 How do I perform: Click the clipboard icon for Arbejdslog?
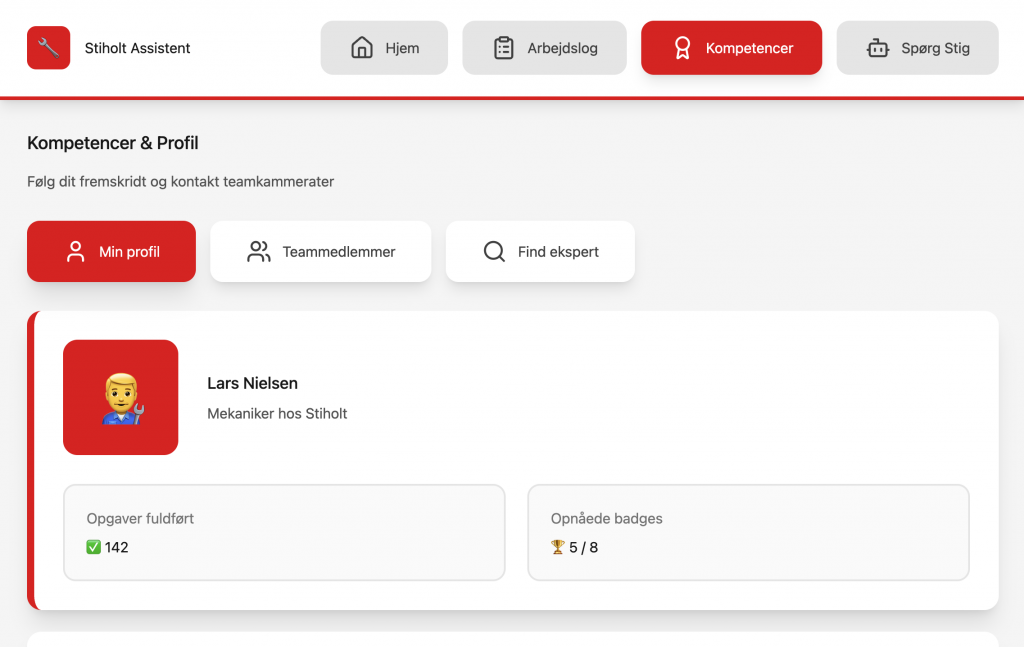pos(504,48)
